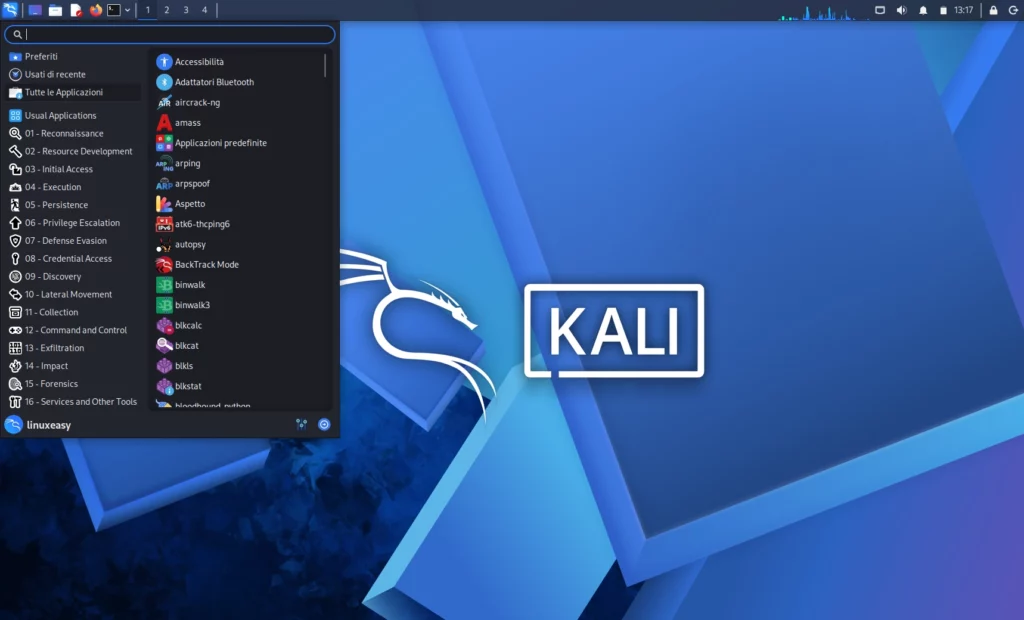This screenshot has width=1024, height=620.
Task: Open the menu settings sliders icon
Action: [x=301, y=425]
